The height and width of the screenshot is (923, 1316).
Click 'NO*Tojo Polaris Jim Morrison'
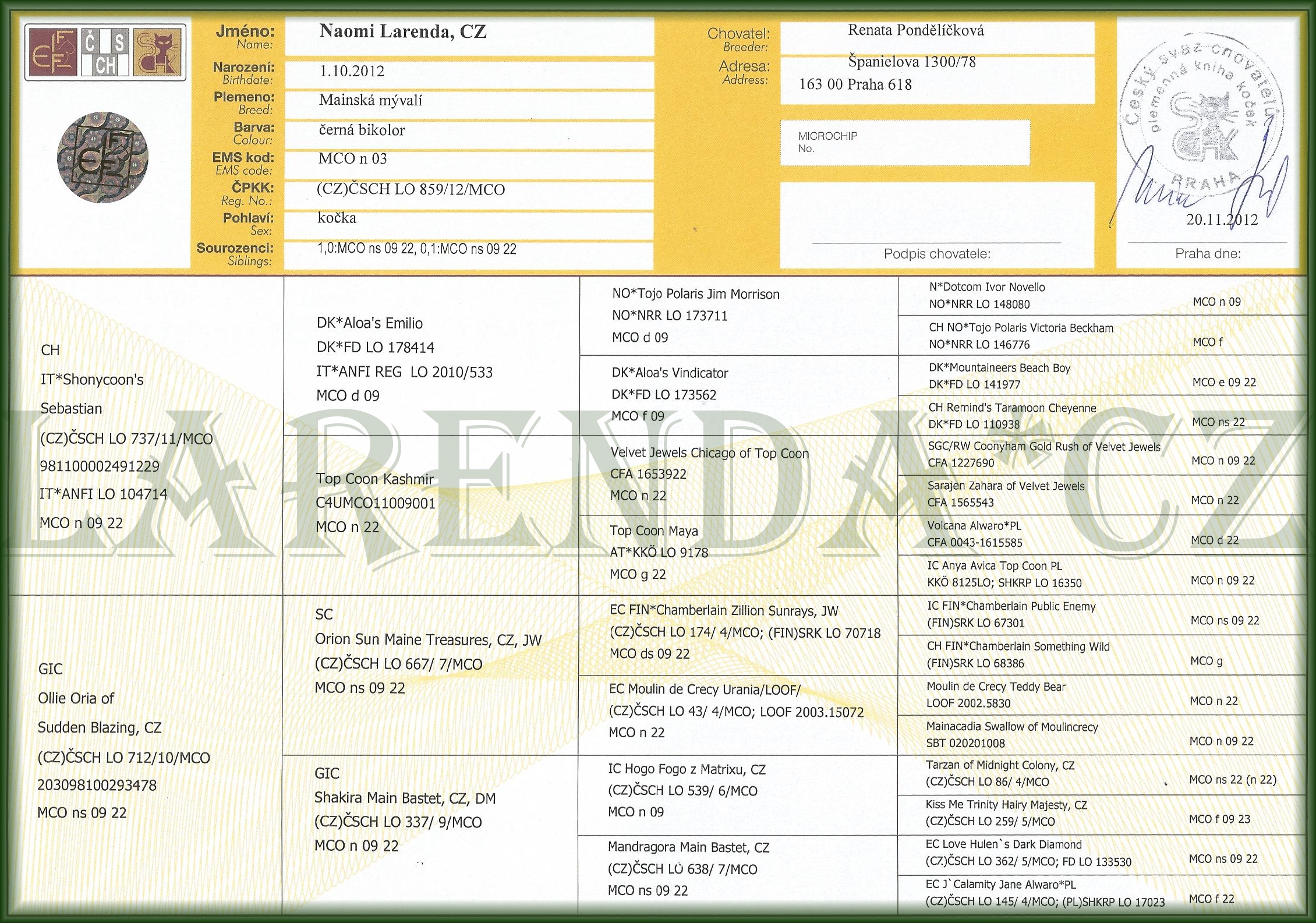[x=696, y=294]
